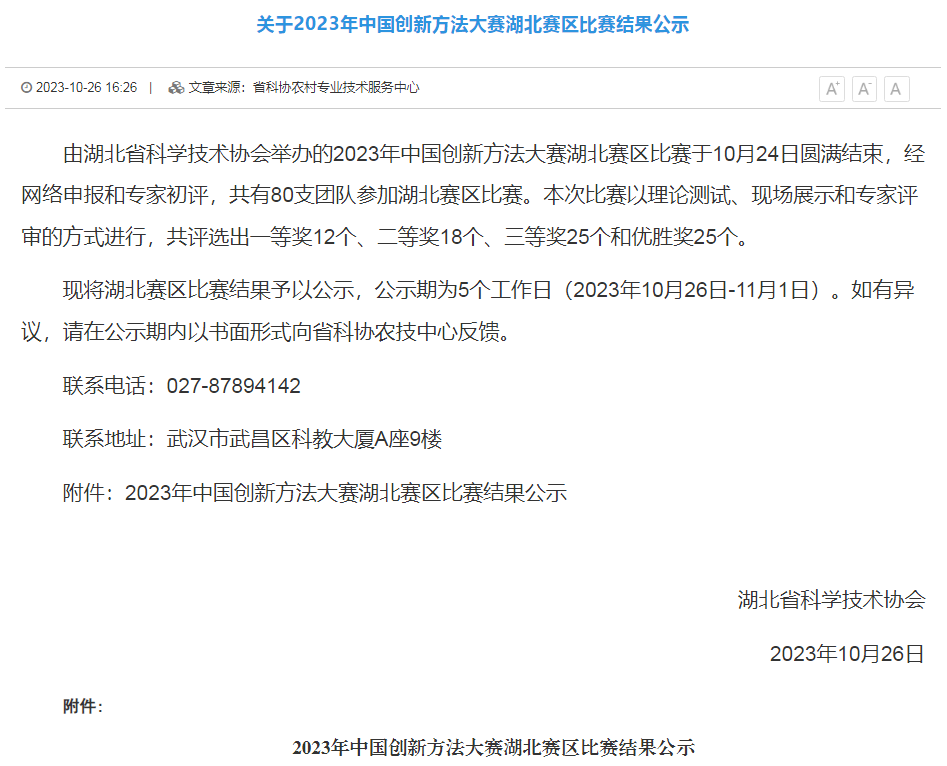Click the bold attachment heading 2023年中国创新方法大赛湖北赛区比赛结果公示

click(x=493, y=748)
